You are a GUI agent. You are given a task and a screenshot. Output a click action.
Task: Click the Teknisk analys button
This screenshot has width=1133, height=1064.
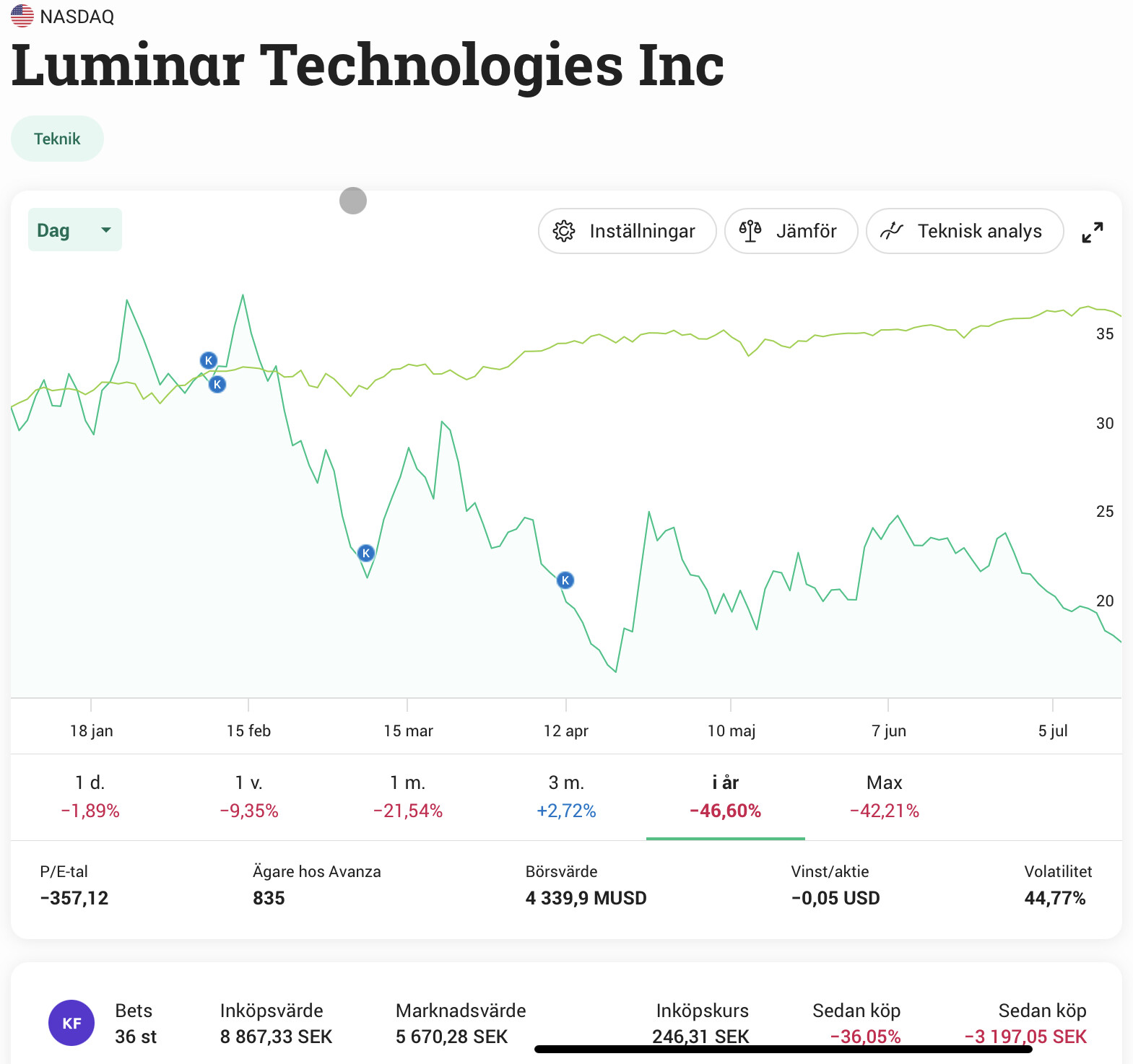point(965,231)
